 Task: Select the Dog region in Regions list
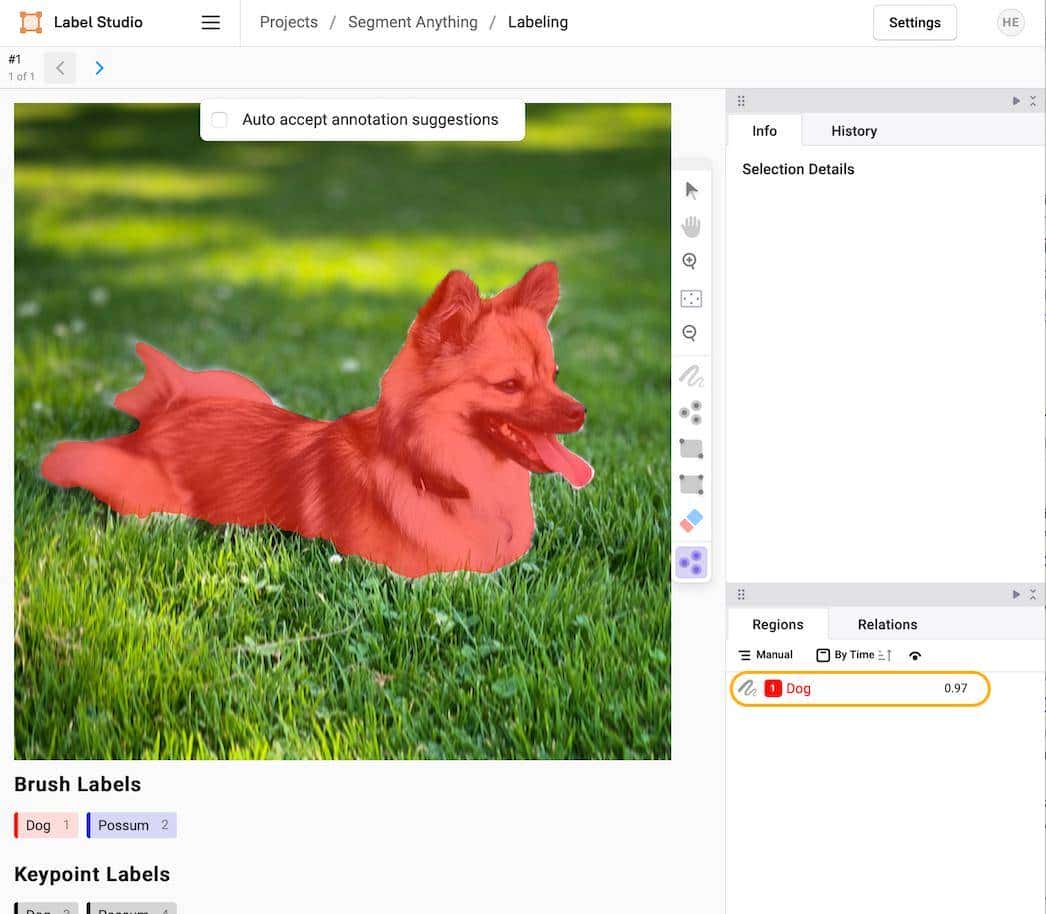[859, 689]
